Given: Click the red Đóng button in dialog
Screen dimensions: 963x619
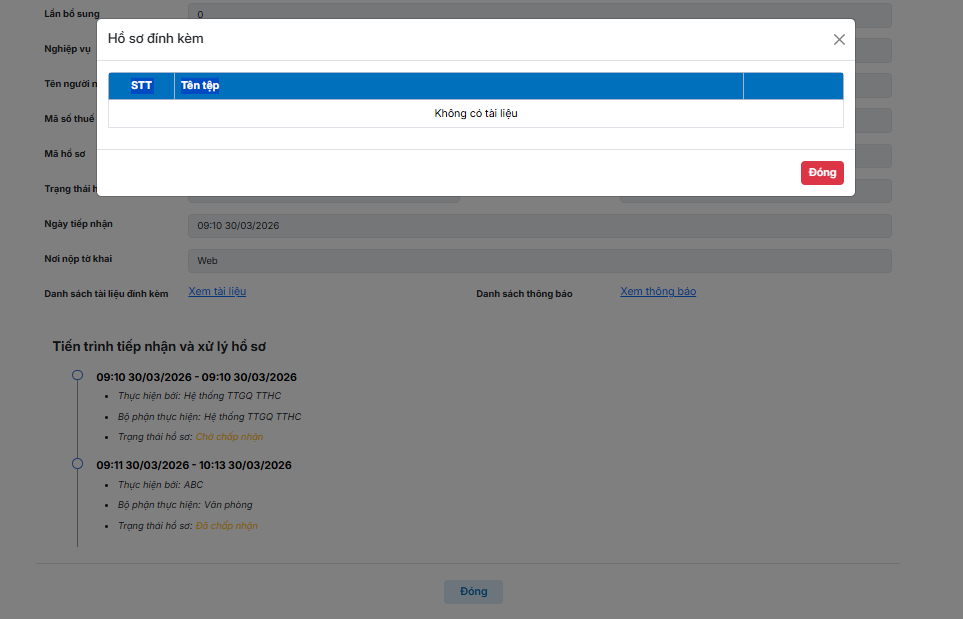Looking at the screenshot, I should coord(822,173).
